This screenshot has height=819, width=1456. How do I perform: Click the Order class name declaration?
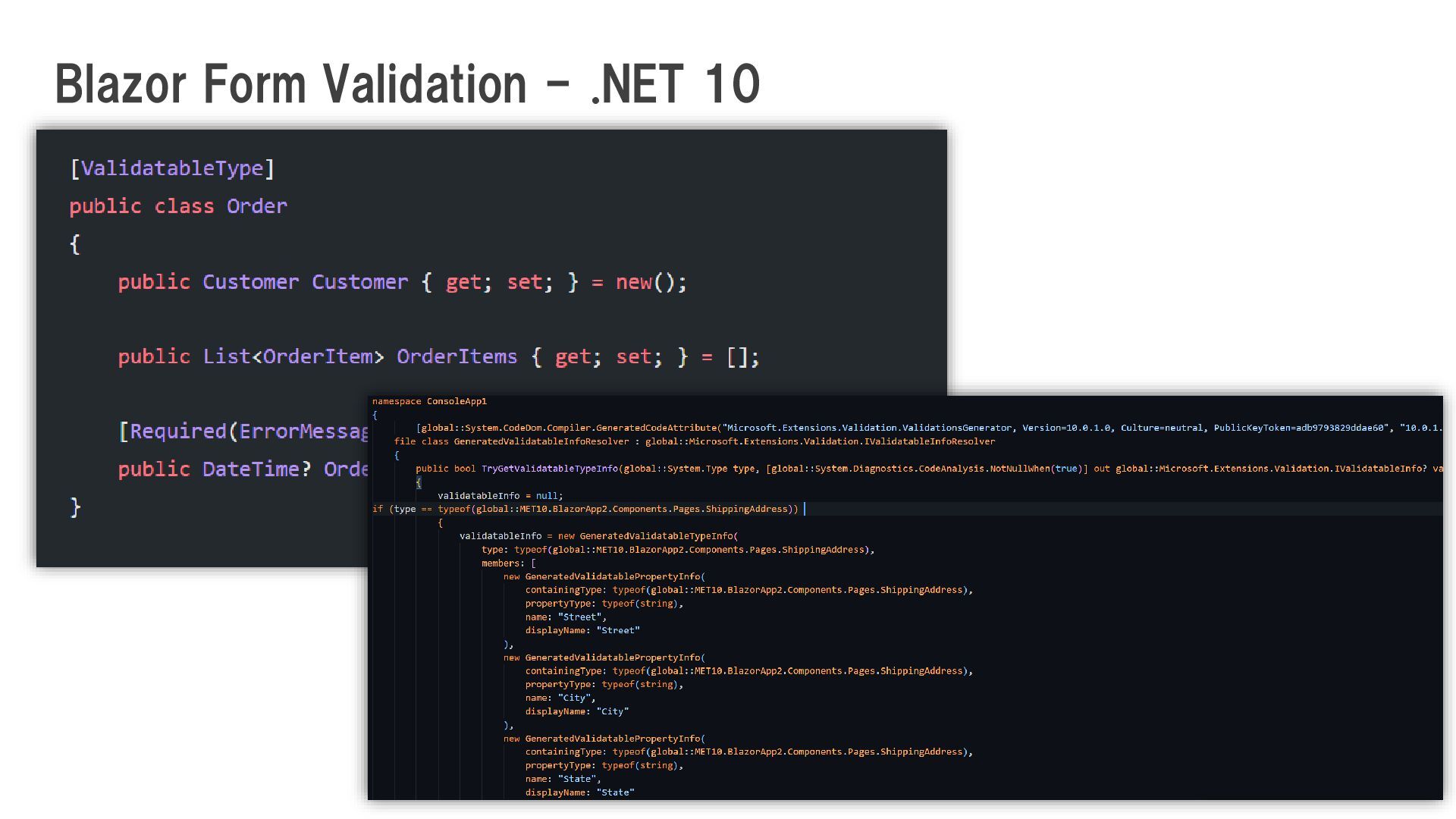[256, 206]
